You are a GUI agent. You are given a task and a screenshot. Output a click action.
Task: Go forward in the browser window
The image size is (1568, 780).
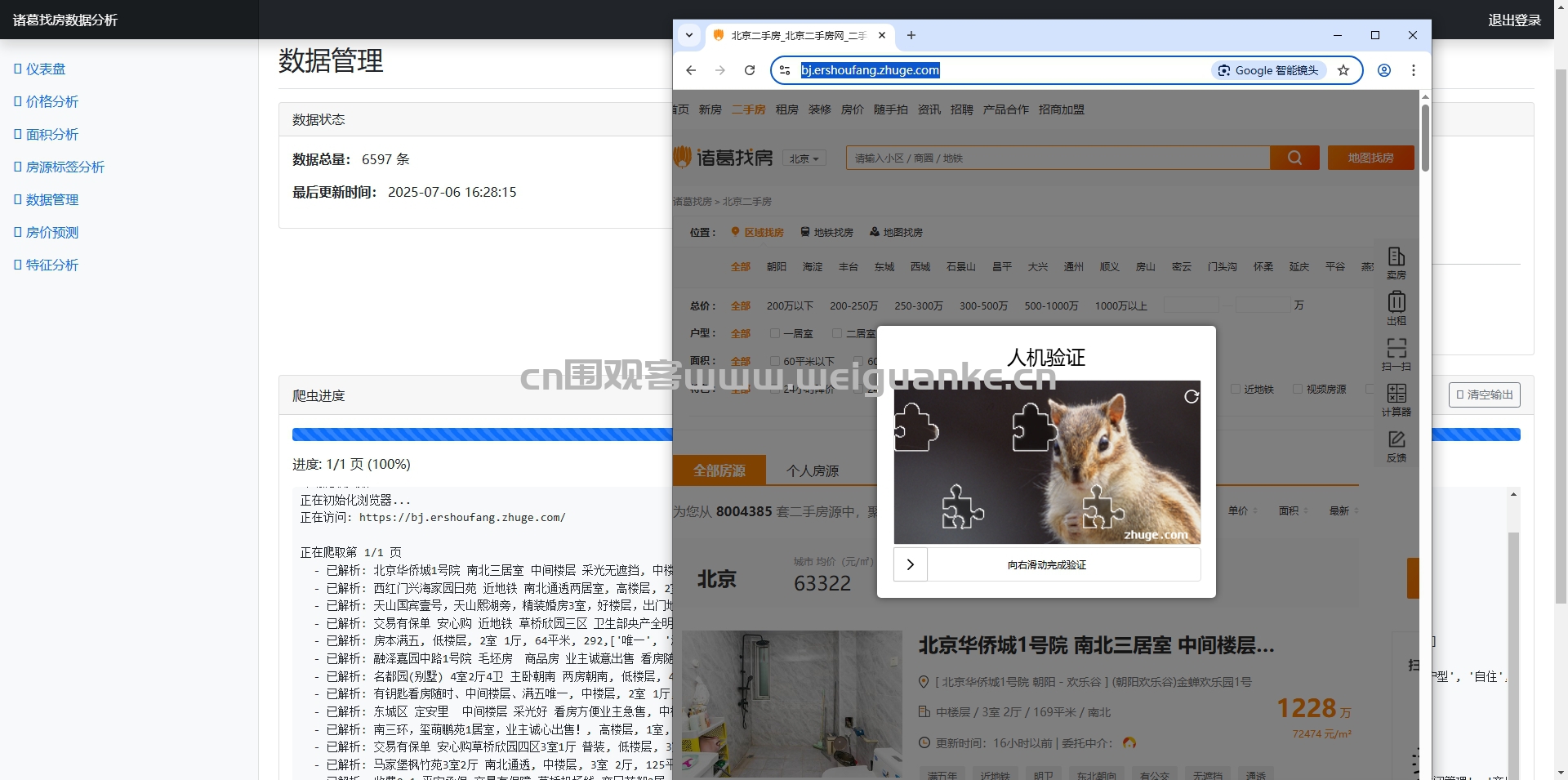[720, 70]
